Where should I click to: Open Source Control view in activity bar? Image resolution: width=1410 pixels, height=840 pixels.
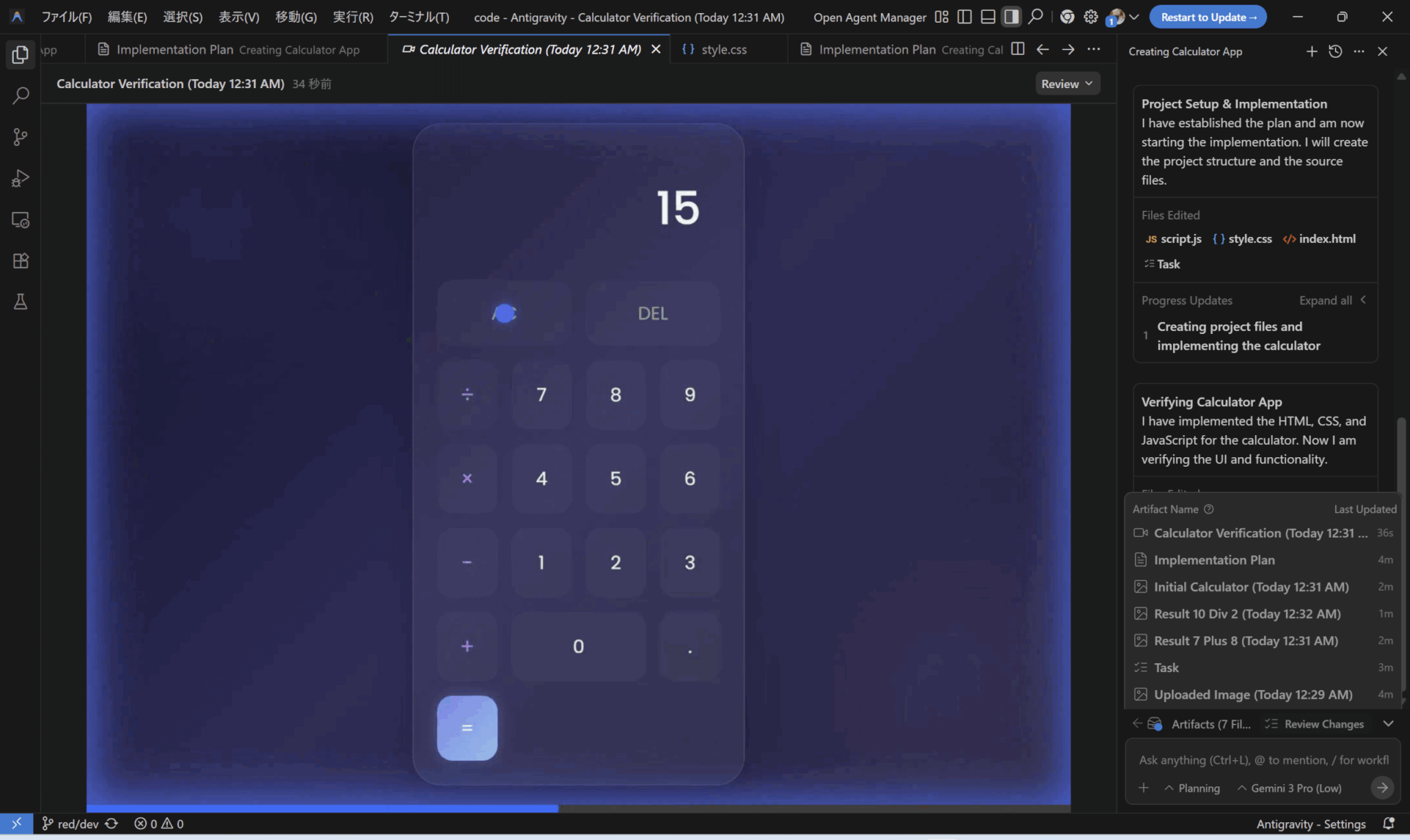[20, 137]
